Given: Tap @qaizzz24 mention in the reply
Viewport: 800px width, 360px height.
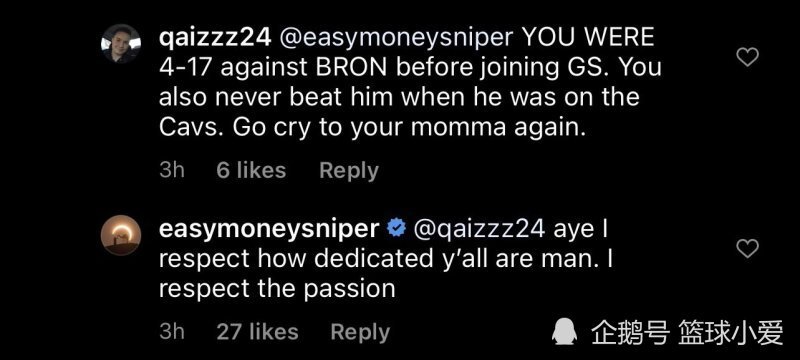Looking at the screenshot, I should pos(479,230).
